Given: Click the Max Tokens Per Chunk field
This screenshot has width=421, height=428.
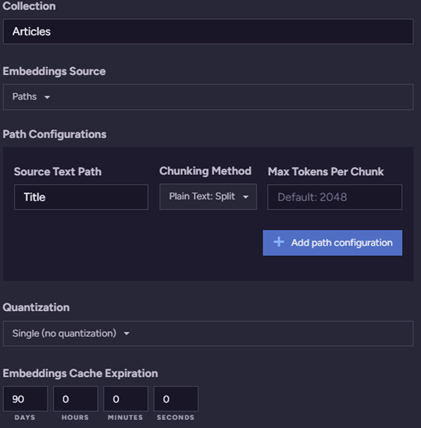Looking at the screenshot, I should 335,197.
